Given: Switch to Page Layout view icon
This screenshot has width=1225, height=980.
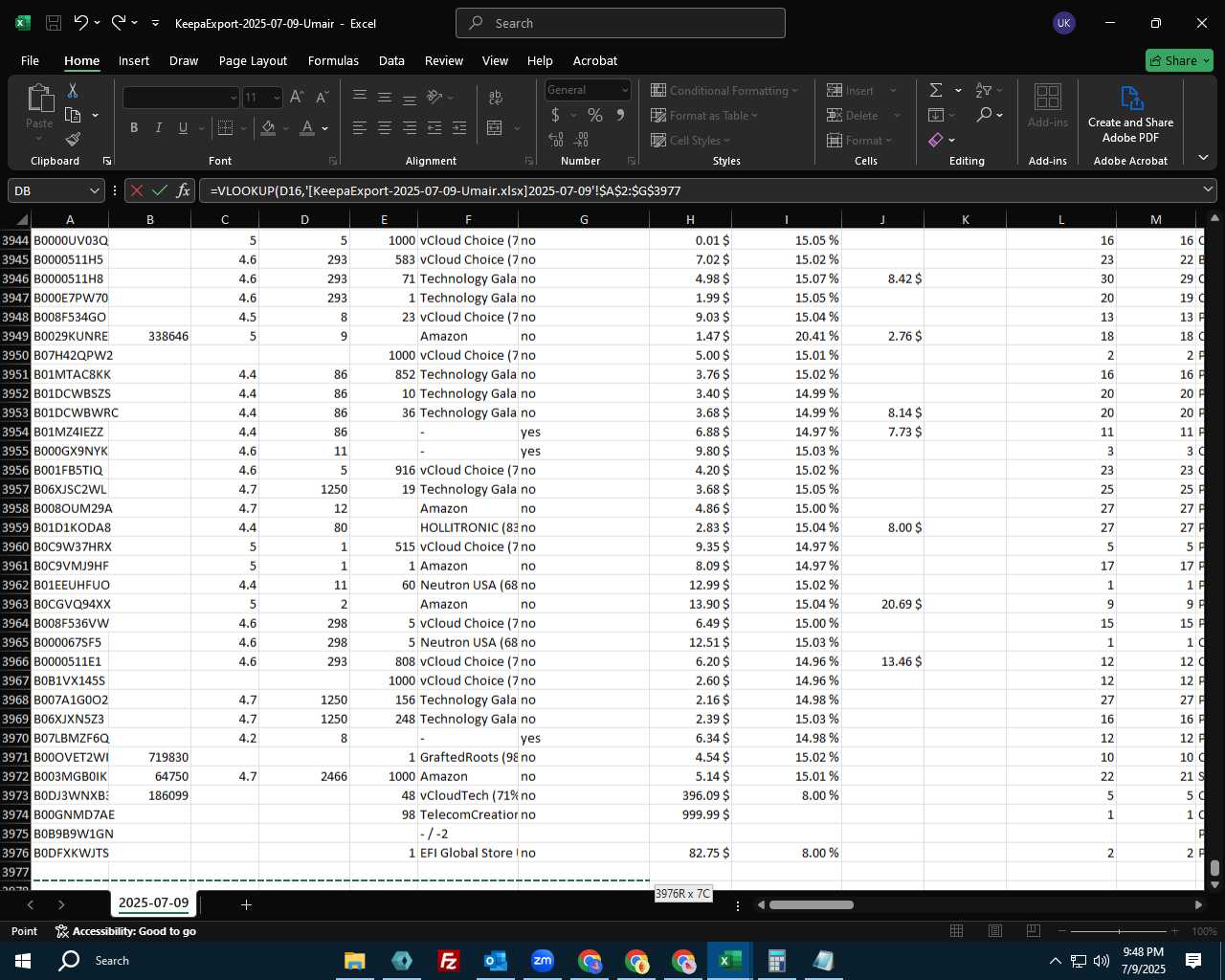Looking at the screenshot, I should [x=995, y=931].
